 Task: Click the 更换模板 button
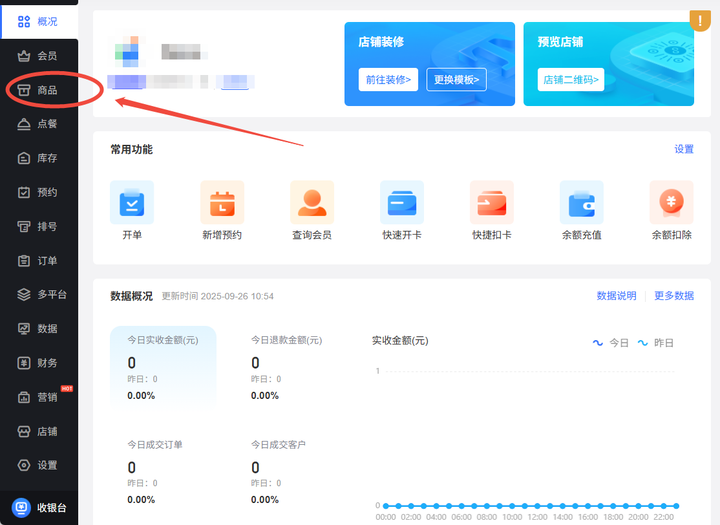456,79
